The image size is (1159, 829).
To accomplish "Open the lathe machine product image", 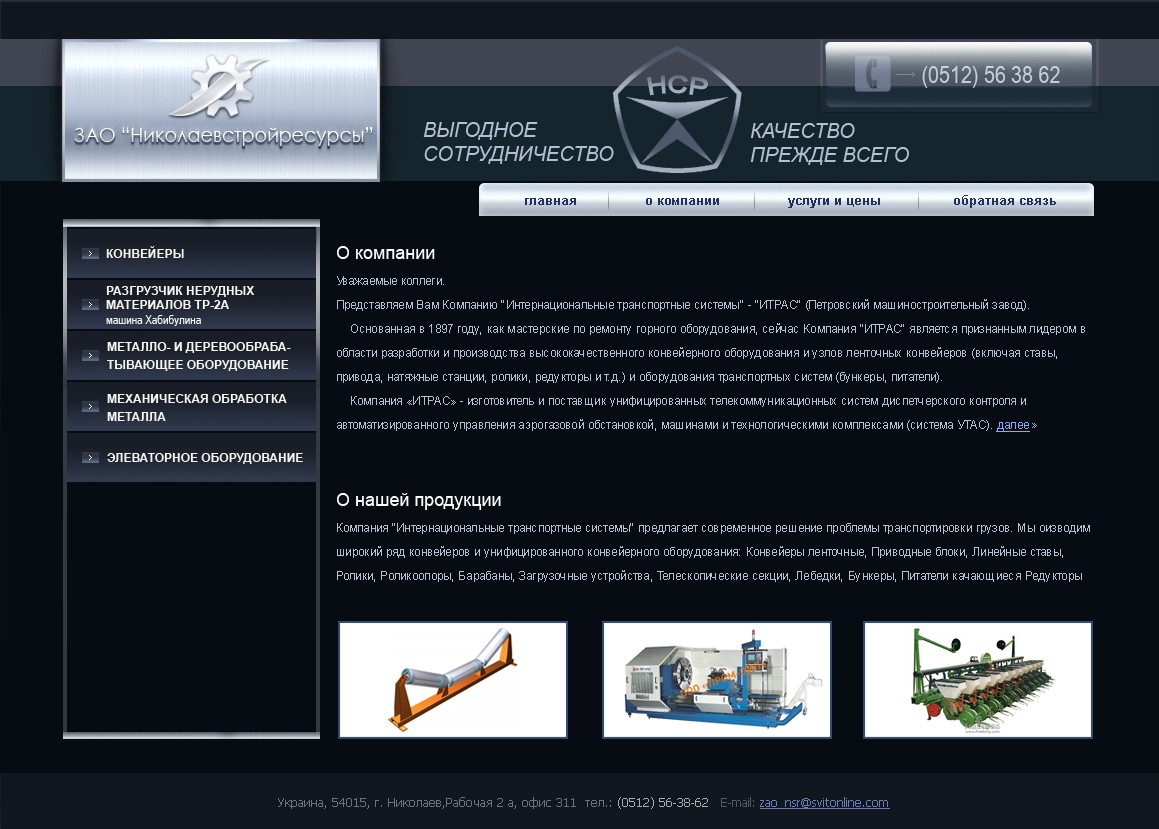I will [717, 680].
